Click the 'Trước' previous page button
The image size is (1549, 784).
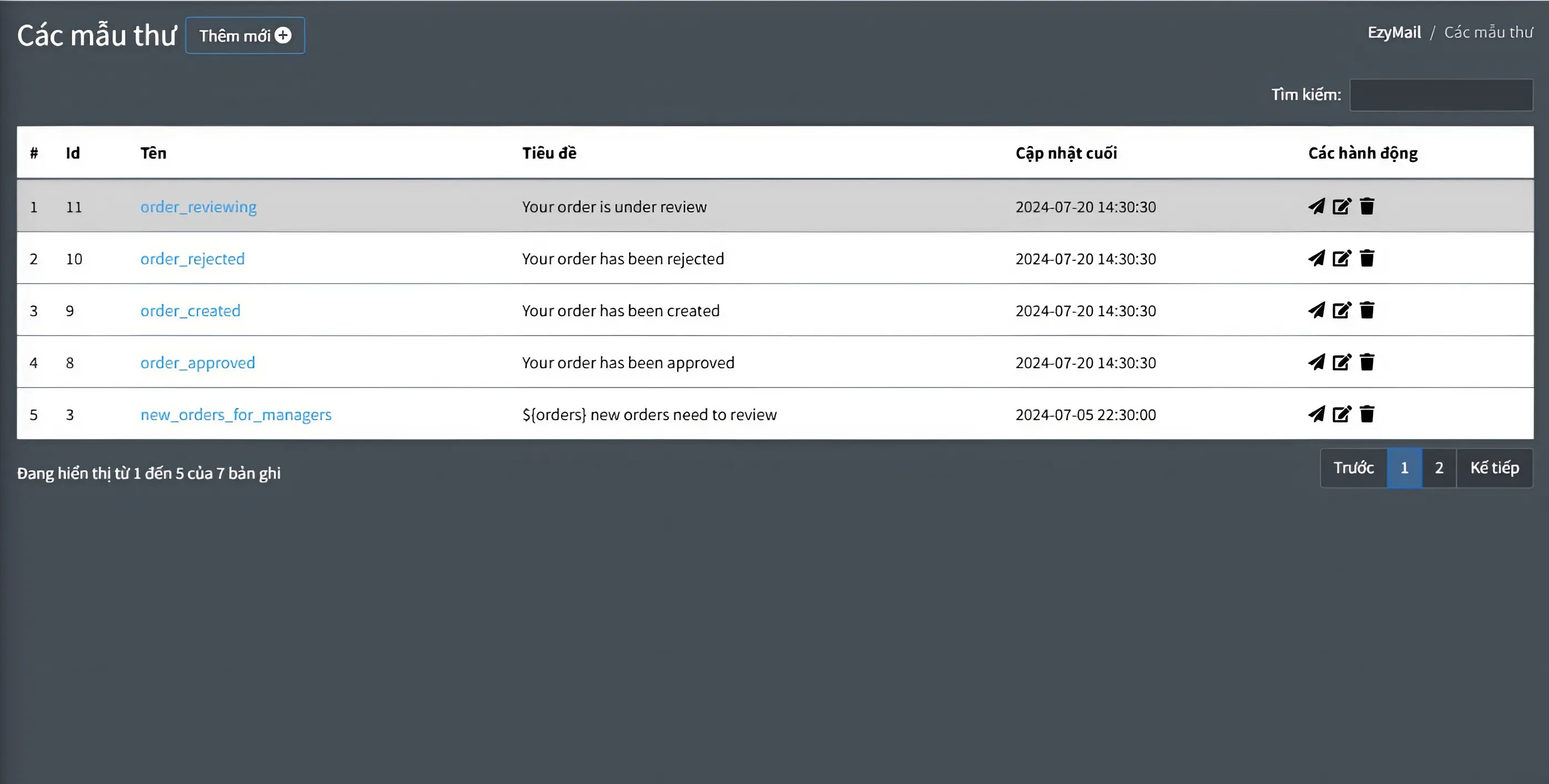coord(1354,467)
